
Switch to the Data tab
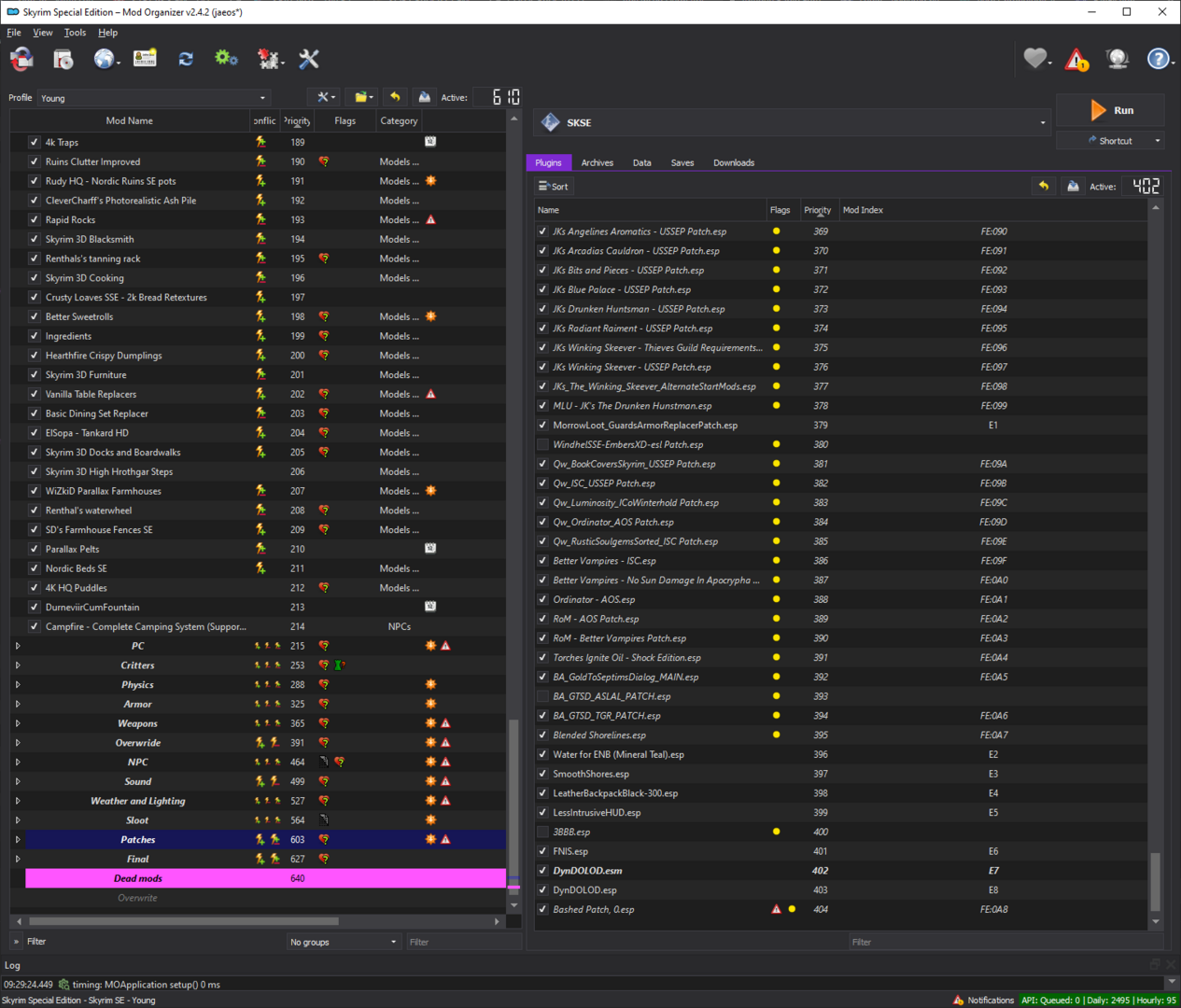pos(642,162)
